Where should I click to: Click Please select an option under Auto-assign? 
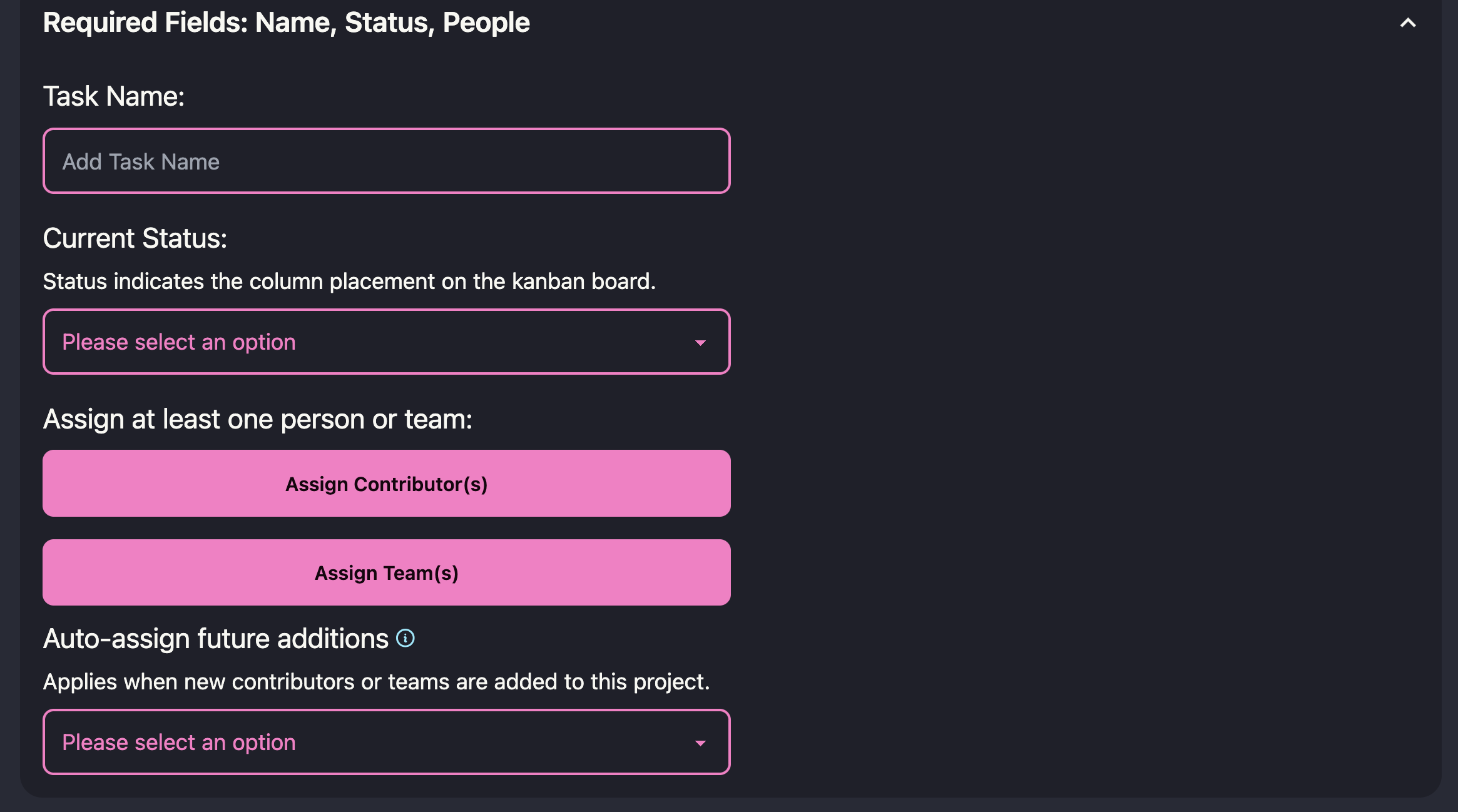179,743
